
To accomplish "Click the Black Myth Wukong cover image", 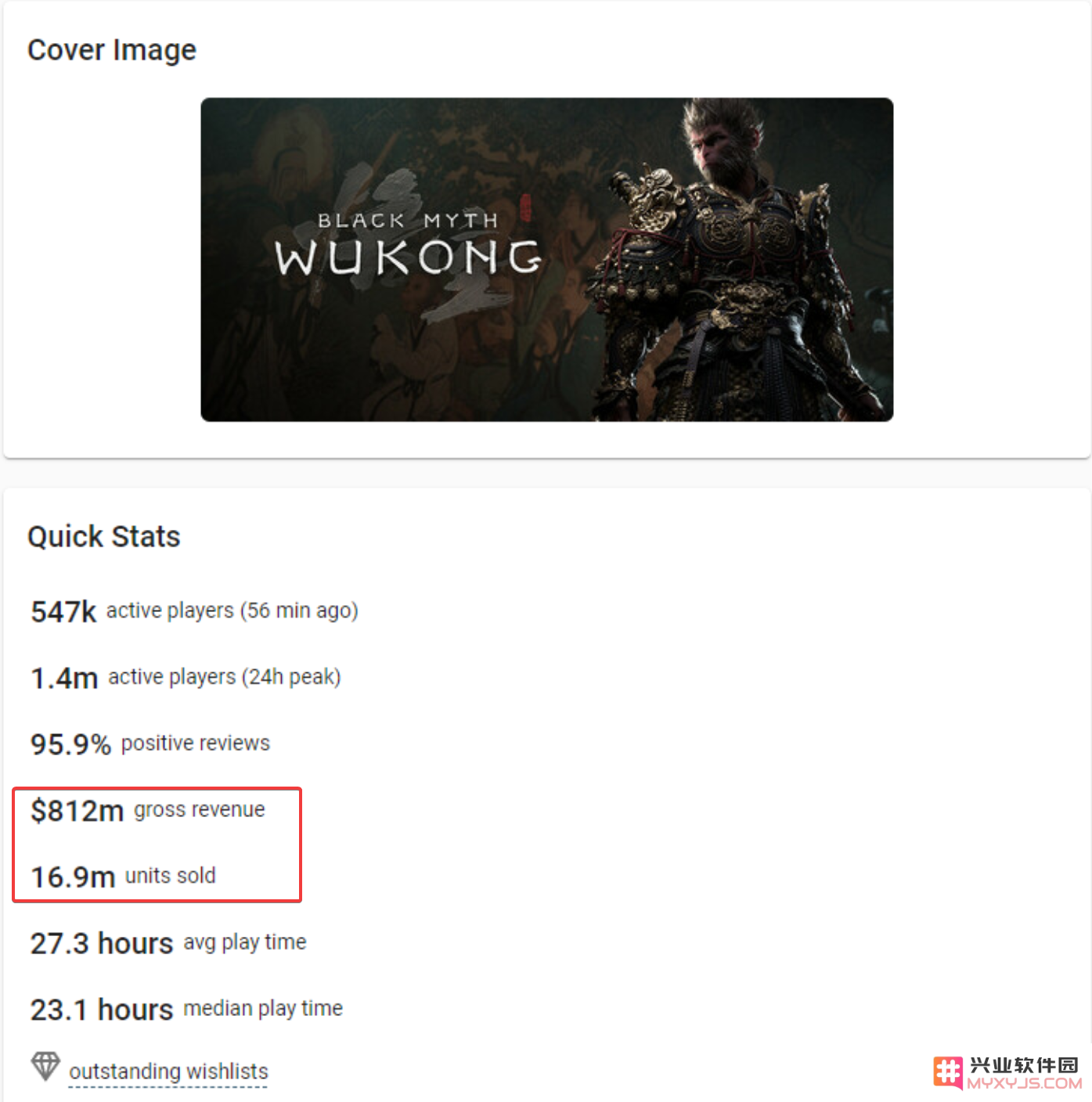I will coord(546,259).
